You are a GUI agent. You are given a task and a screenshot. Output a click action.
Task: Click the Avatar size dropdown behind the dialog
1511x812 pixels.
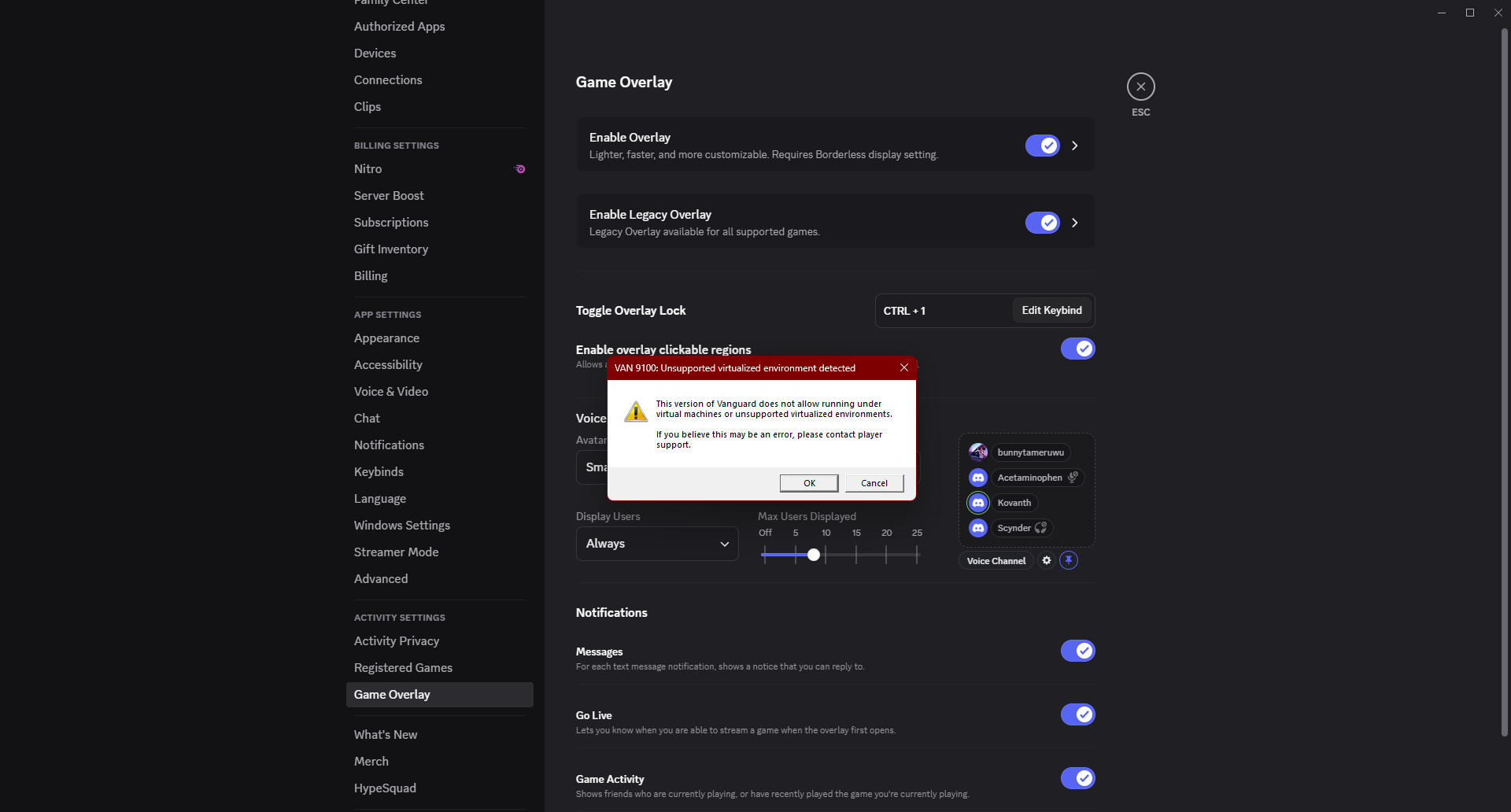click(592, 467)
